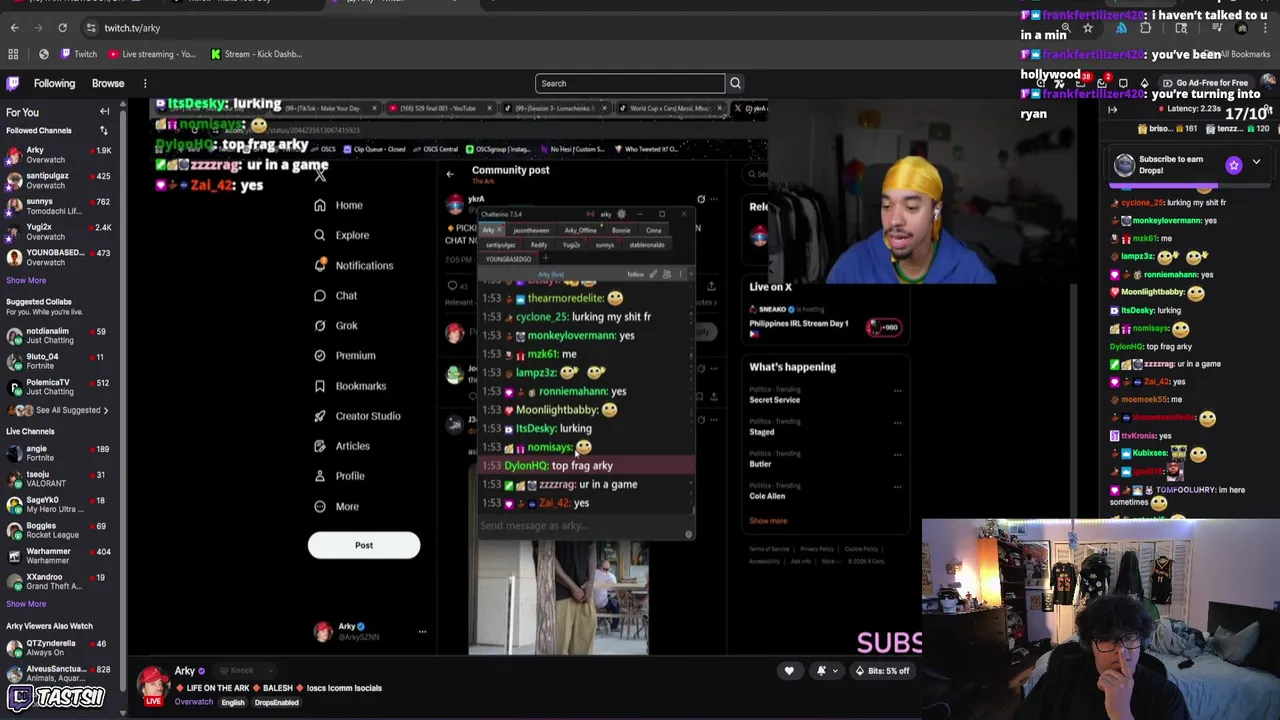Open the Overwatch category link

[193, 702]
